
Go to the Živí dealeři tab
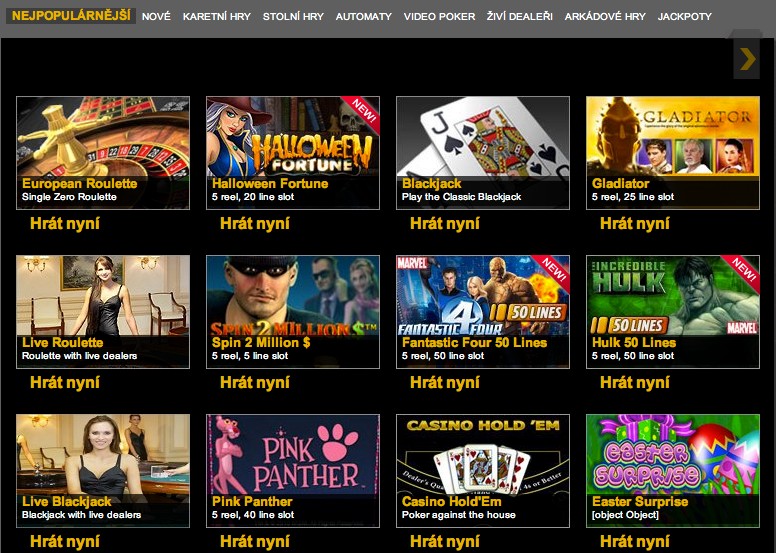(x=520, y=16)
